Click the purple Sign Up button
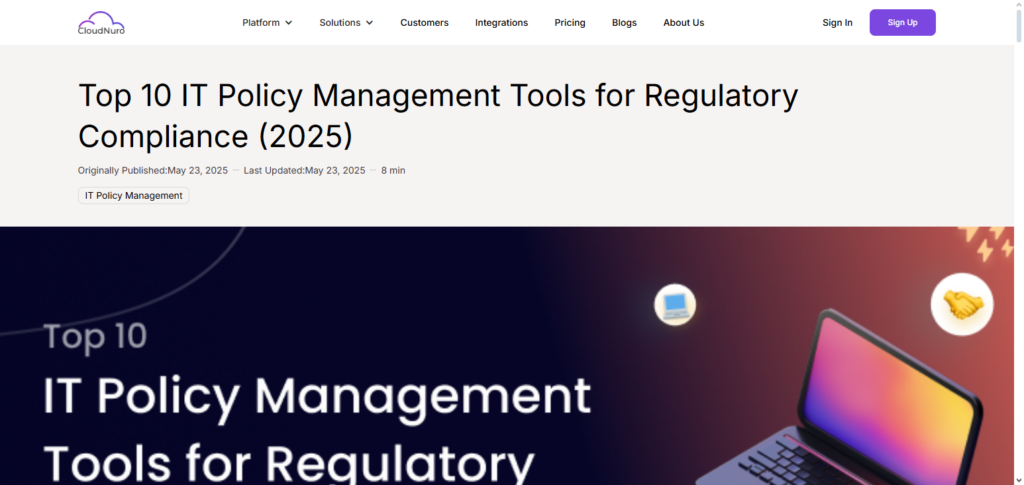 (903, 23)
